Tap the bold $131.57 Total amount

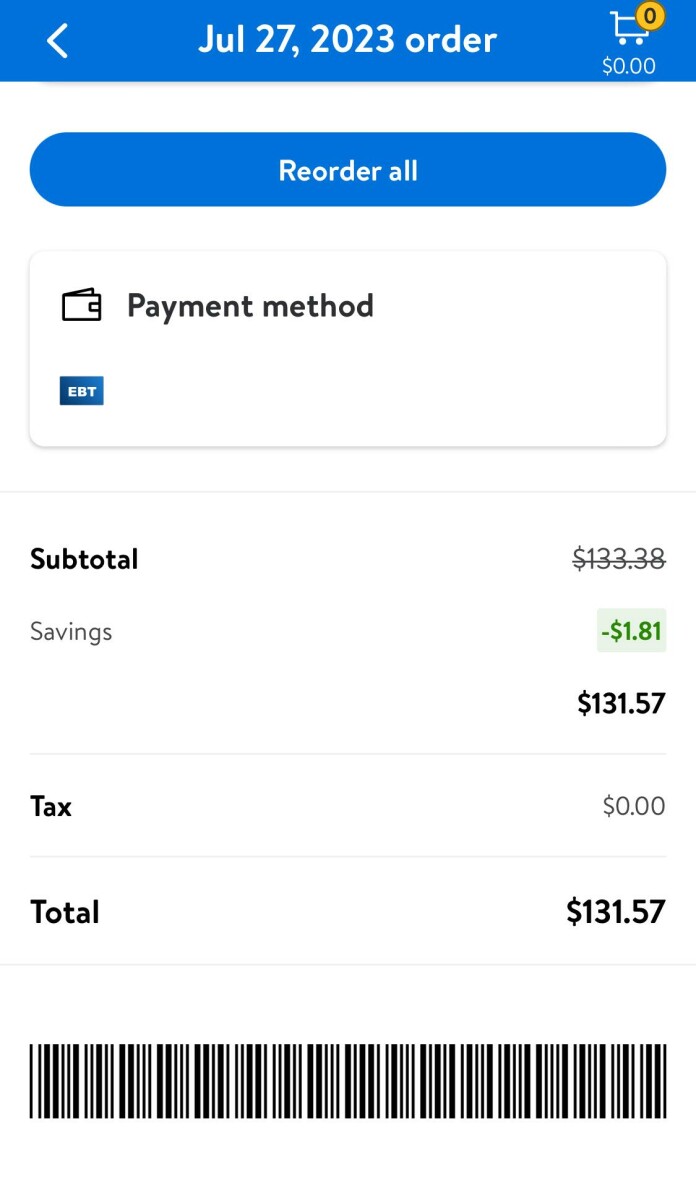(616, 912)
